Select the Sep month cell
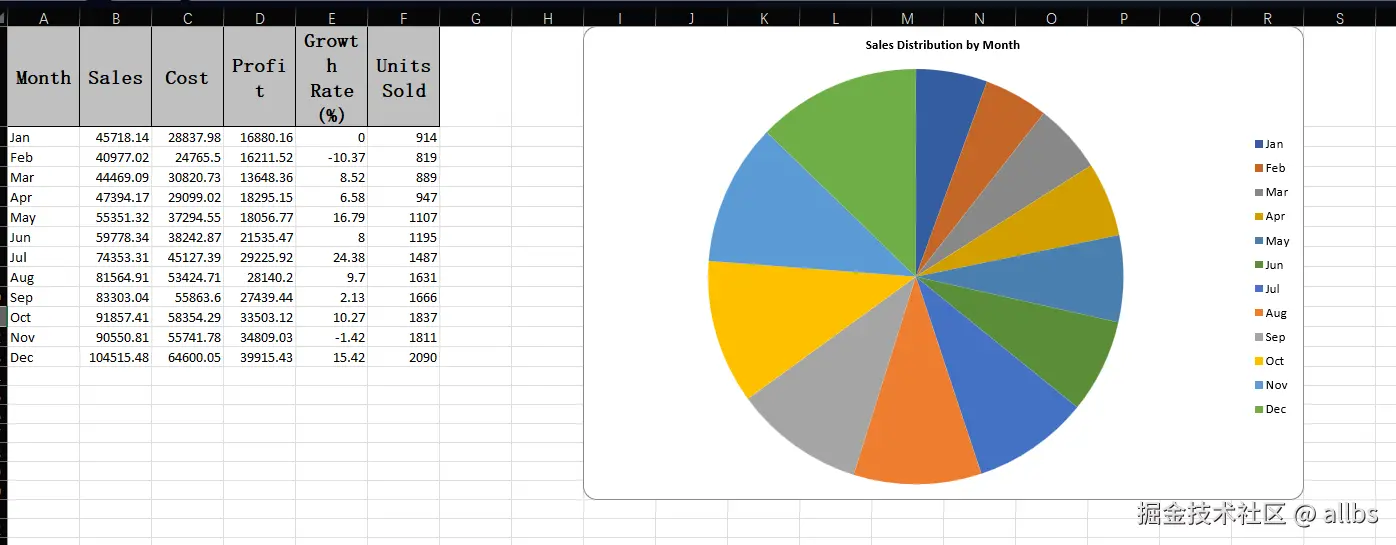 [43, 297]
